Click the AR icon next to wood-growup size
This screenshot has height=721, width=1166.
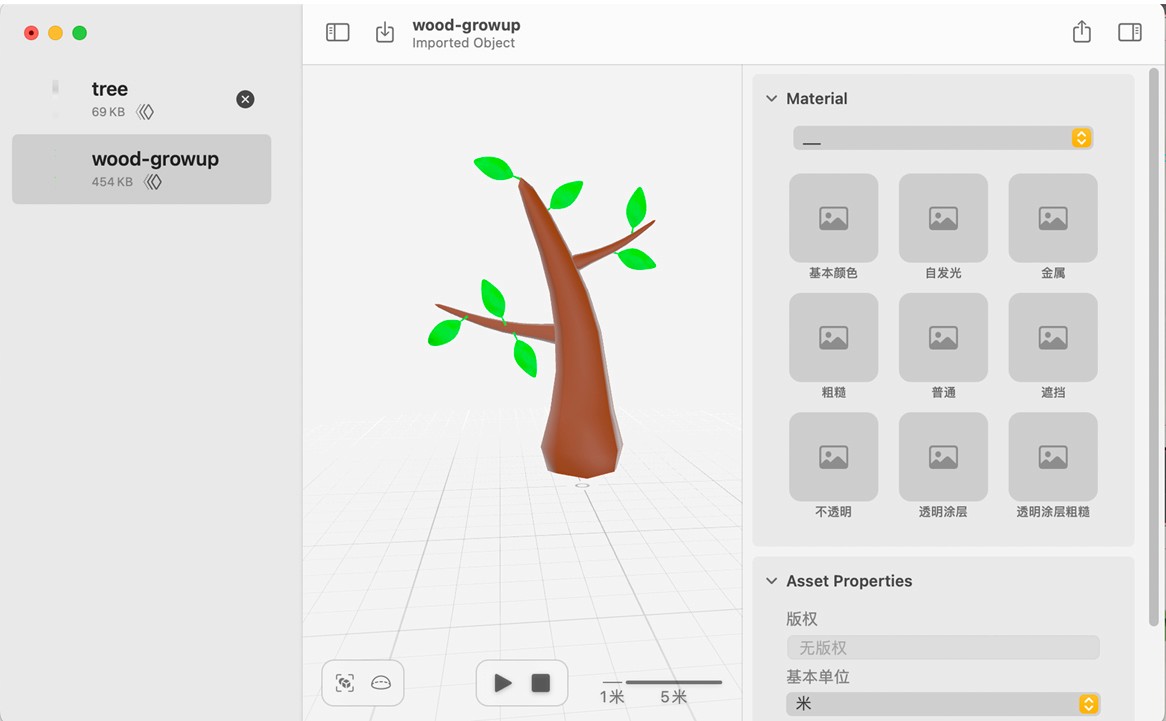pos(152,182)
